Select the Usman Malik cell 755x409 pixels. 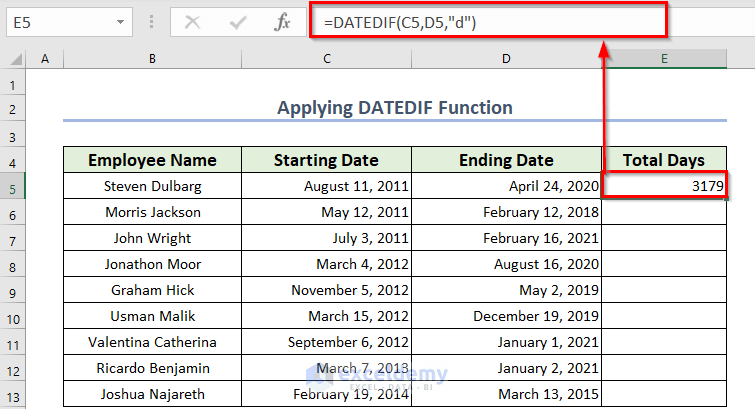point(152,316)
